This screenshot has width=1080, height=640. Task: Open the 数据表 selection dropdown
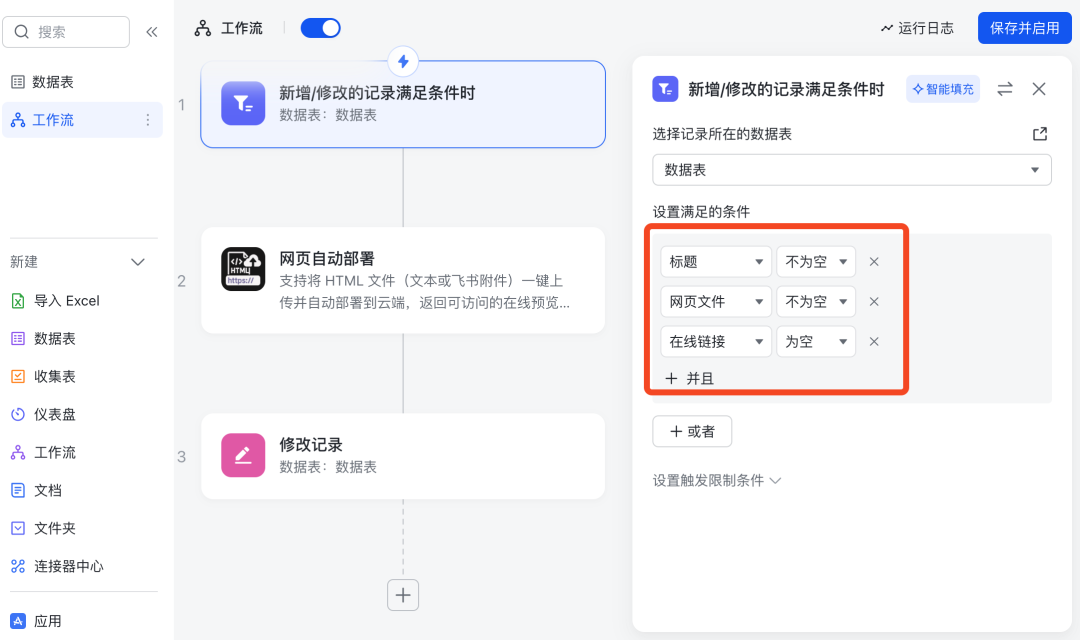[x=852, y=169]
